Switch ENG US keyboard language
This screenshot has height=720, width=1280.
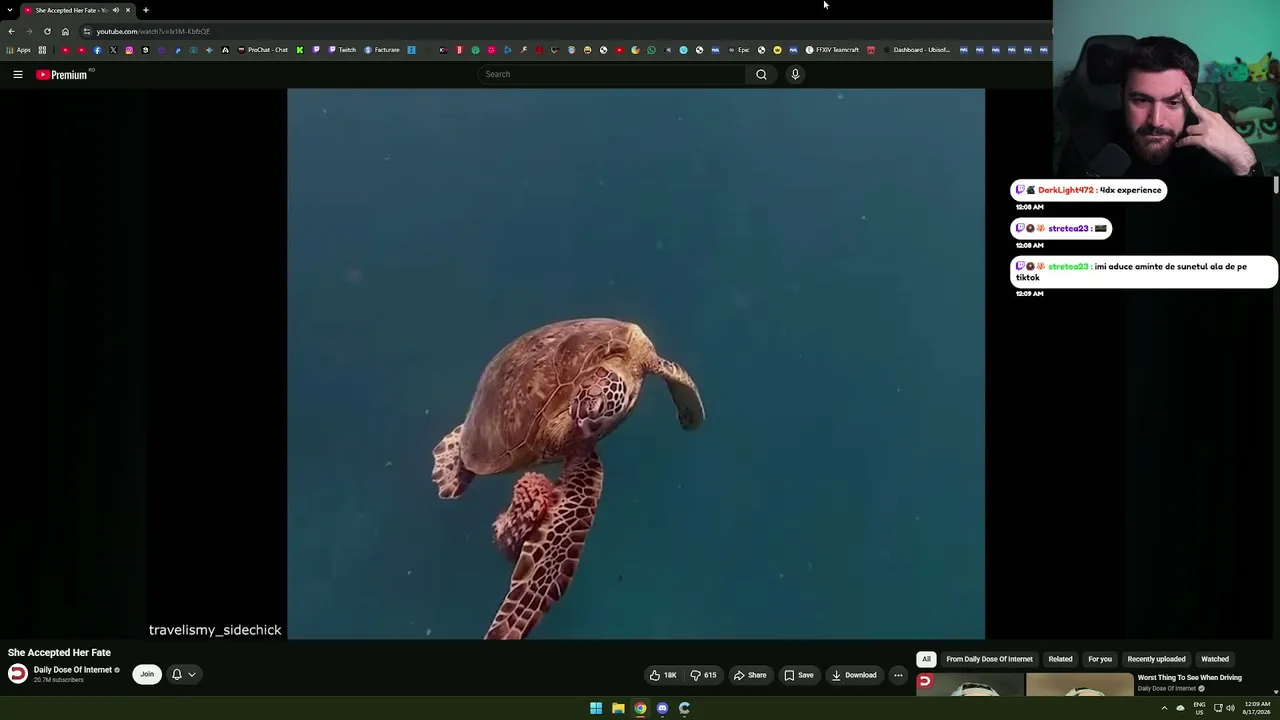coord(1199,708)
